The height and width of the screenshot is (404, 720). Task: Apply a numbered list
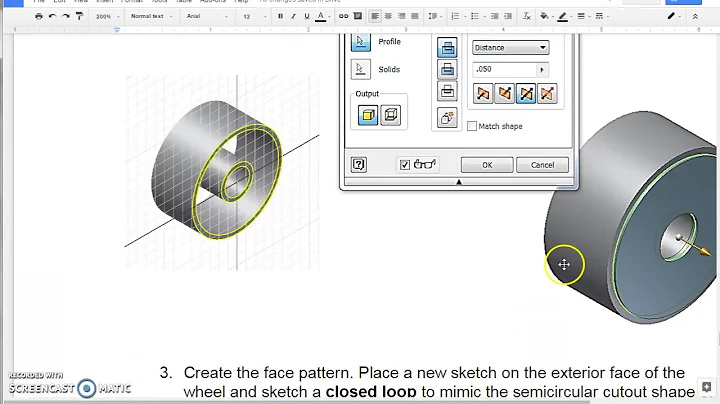coord(455,16)
